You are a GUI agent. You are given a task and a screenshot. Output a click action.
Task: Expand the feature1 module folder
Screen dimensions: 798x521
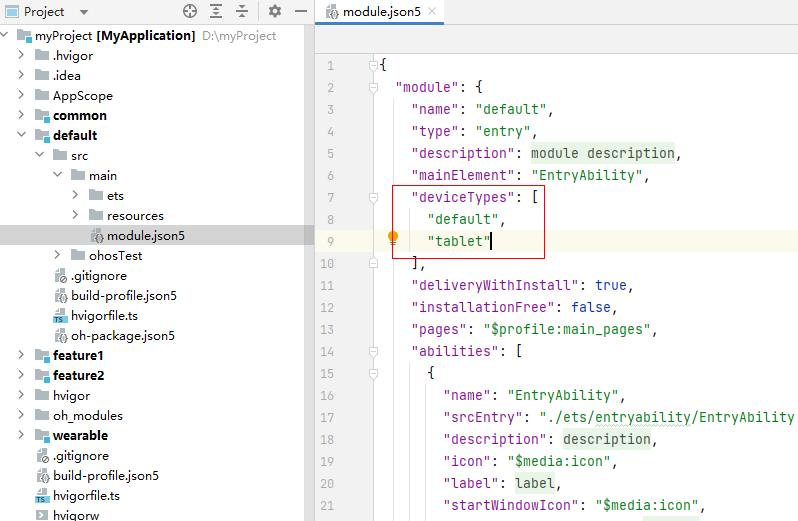point(21,356)
